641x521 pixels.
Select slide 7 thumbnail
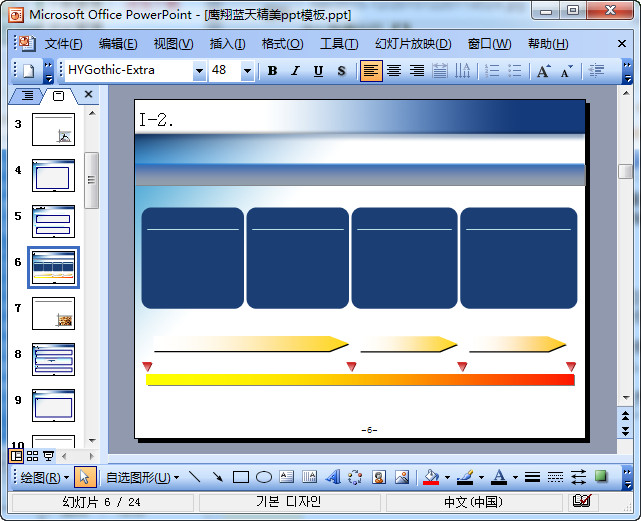tap(54, 313)
